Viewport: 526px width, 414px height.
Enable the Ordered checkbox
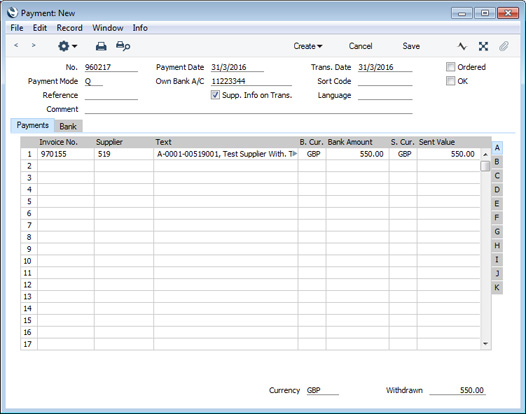(x=450, y=67)
